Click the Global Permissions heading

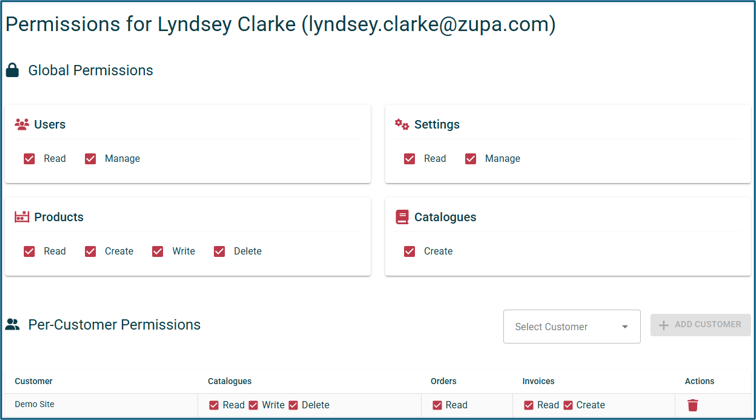click(x=91, y=70)
